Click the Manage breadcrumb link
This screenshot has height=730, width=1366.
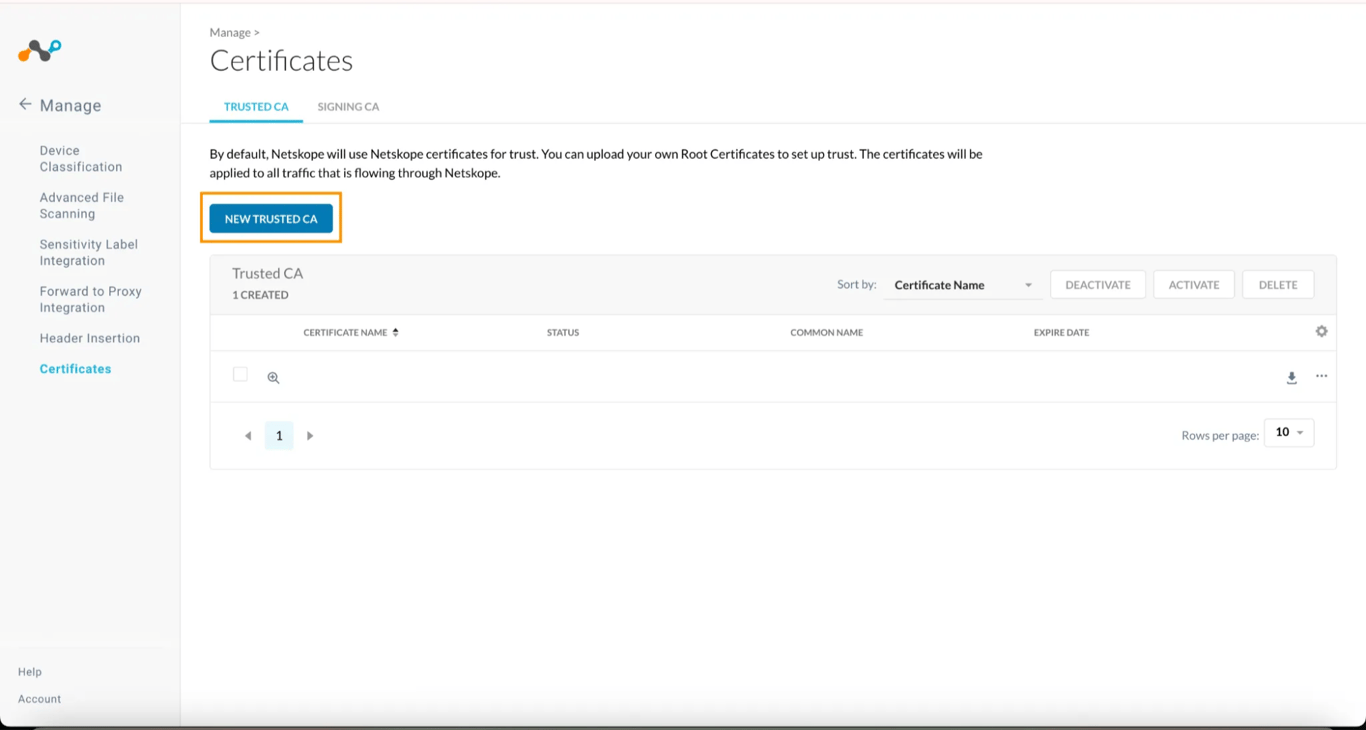click(x=230, y=33)
